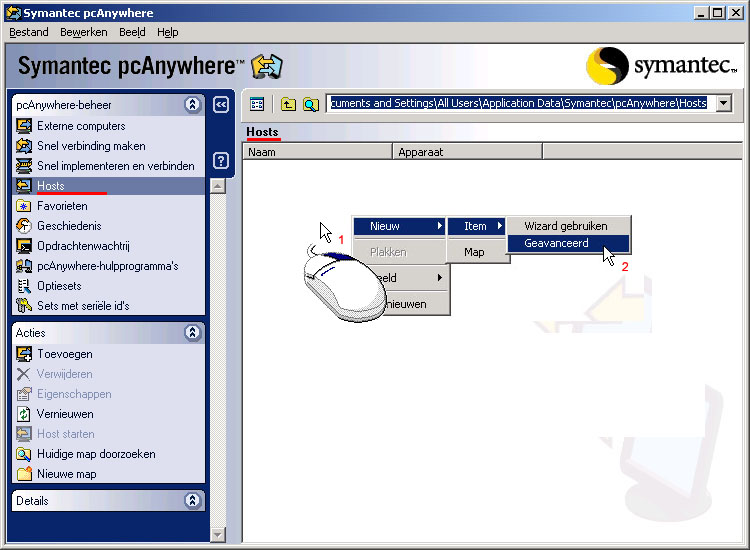This screenshot has width=750, height=550.
Task: Open the Optiesets icon
Action: (x=24, y=286)
